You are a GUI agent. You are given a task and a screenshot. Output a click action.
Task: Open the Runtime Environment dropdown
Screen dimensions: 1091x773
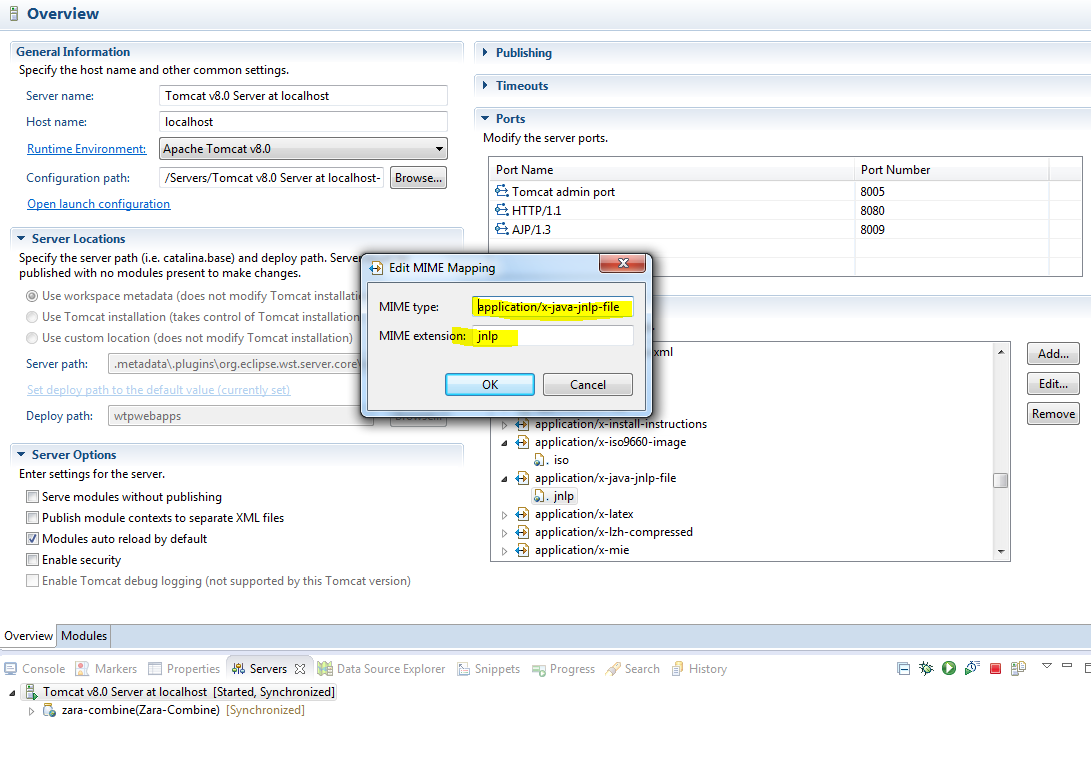click(x=439, y=149)
